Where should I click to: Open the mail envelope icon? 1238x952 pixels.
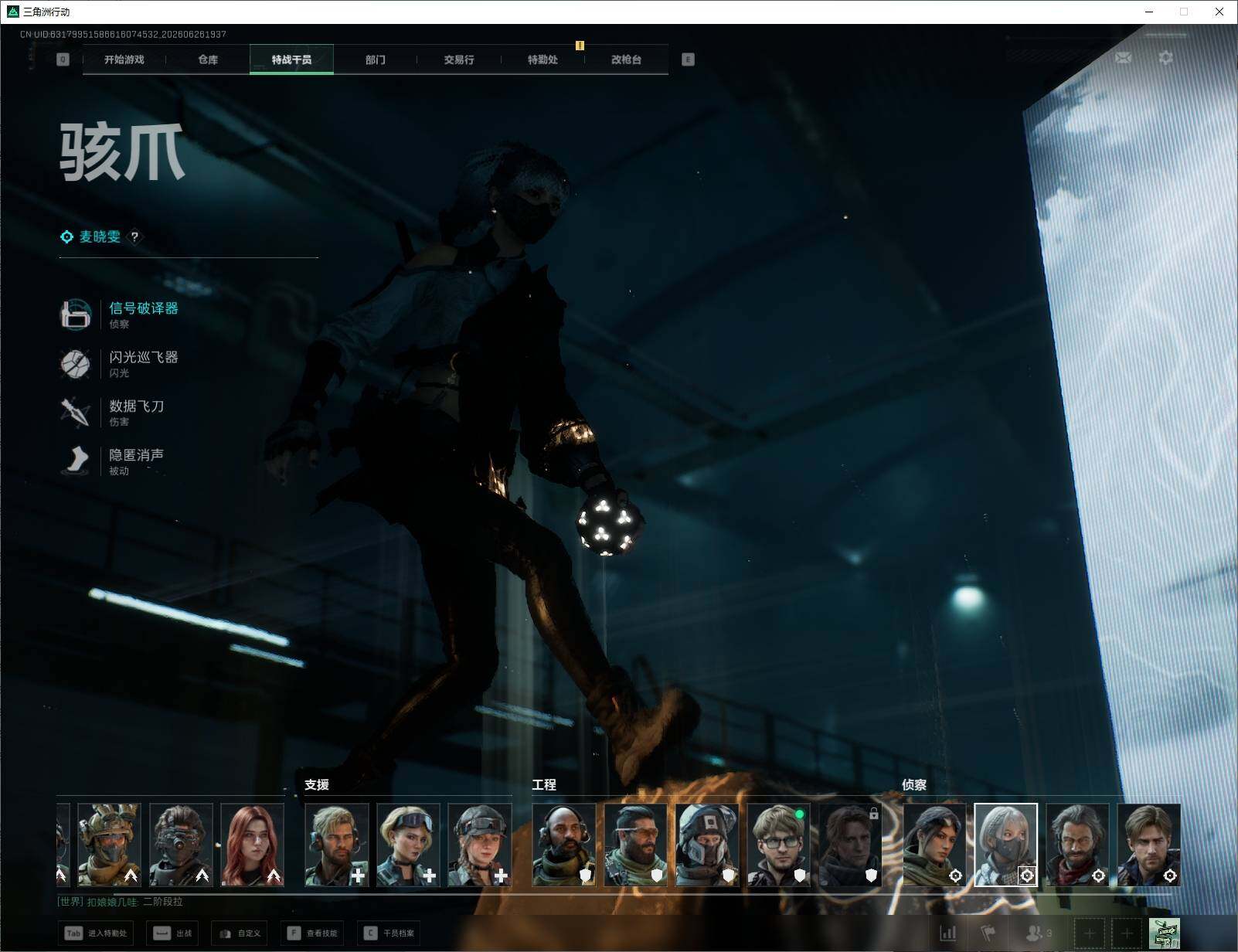[x=1124, y=58]
